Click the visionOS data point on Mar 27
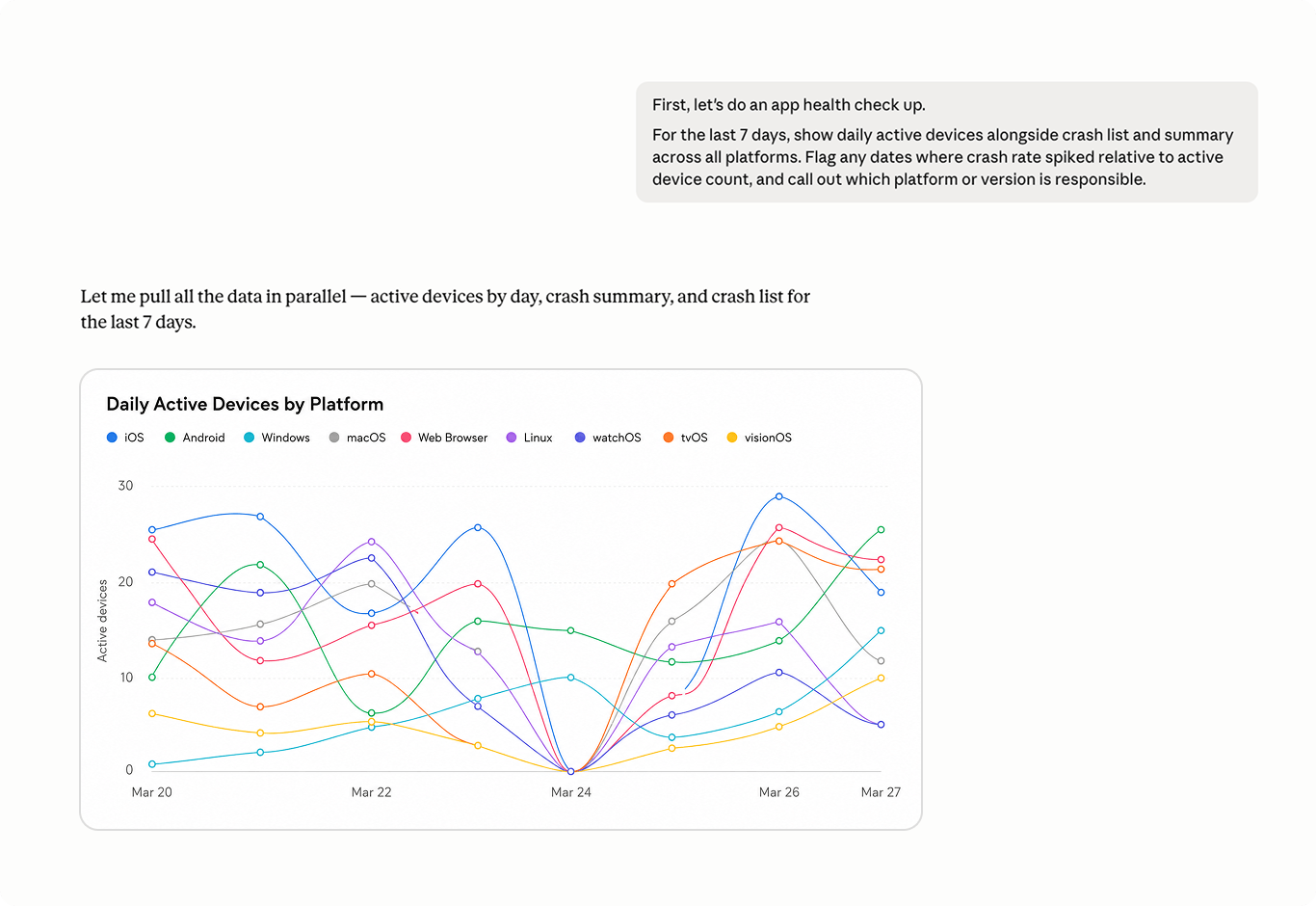The width and height of the screenshot is (1316, 906). click(x=881, y=679)
